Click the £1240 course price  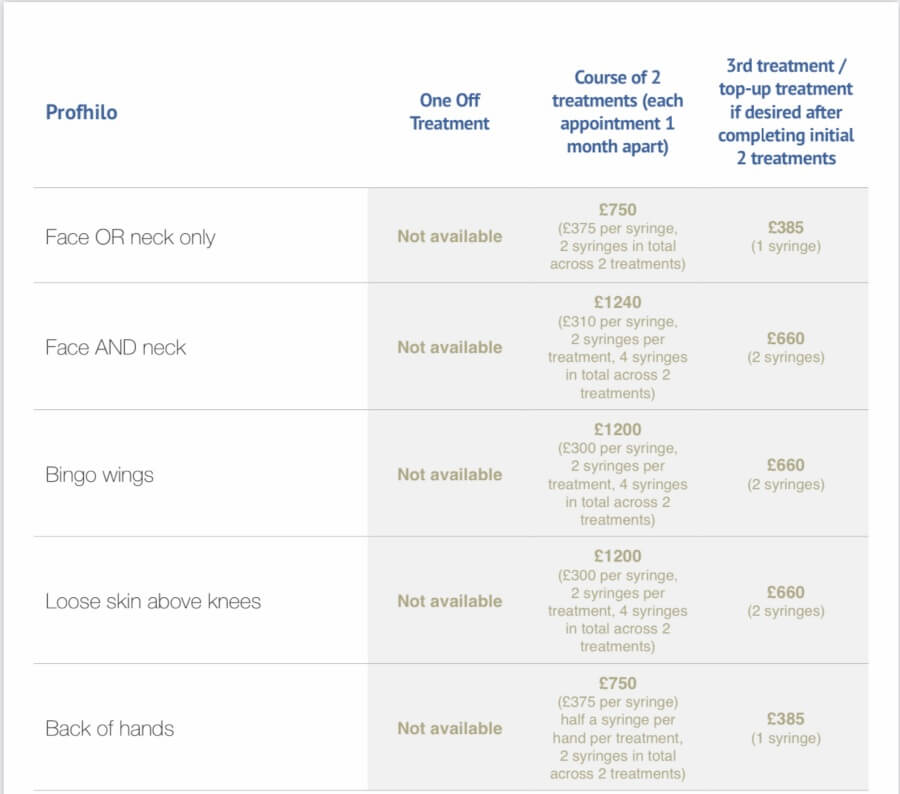(x=618, y=303)
